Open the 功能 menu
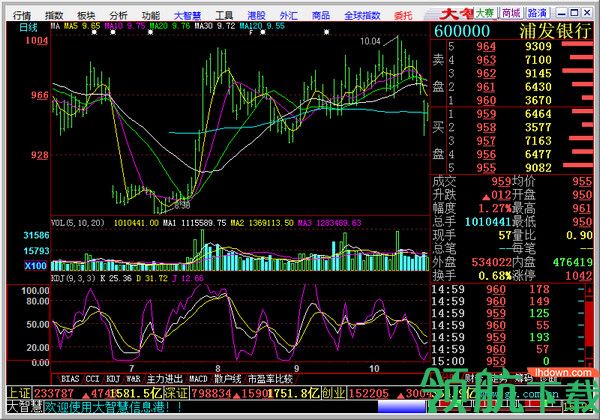Viewport: 600px width, 420px height. pos(150,15)
